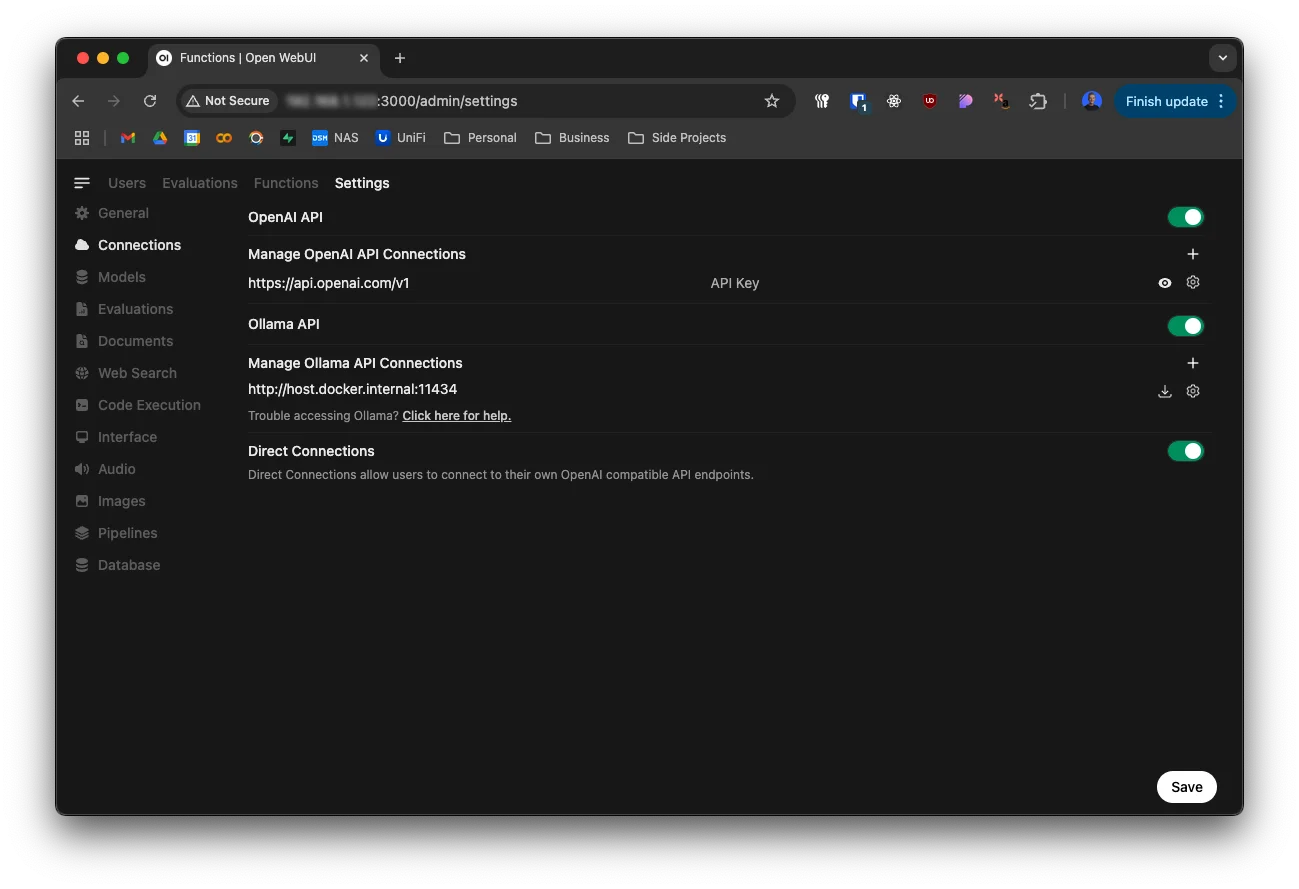Screen dimensions: 1299x889
Task: Open the Ollama model download manager
Action: (x=1165, y=391)
